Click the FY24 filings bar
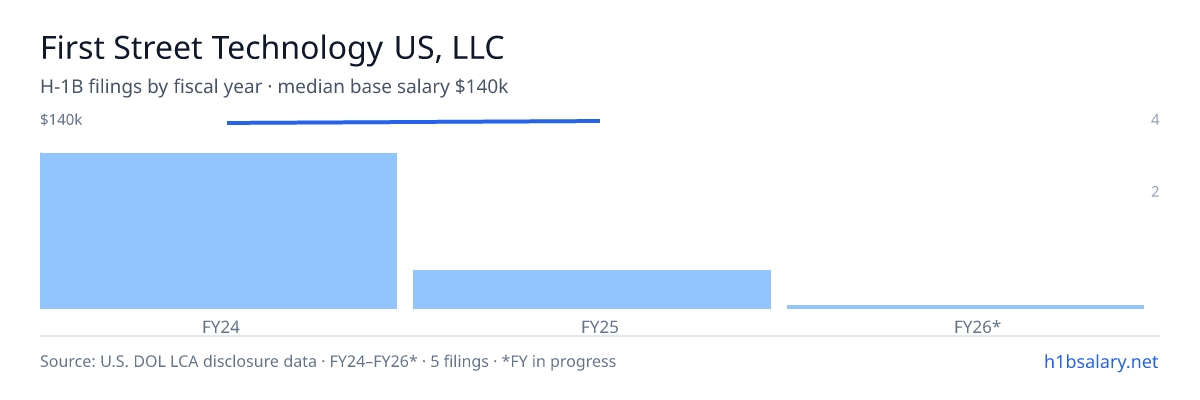The height and width of the screenshot is (400, 1200). tap(218, 231)
